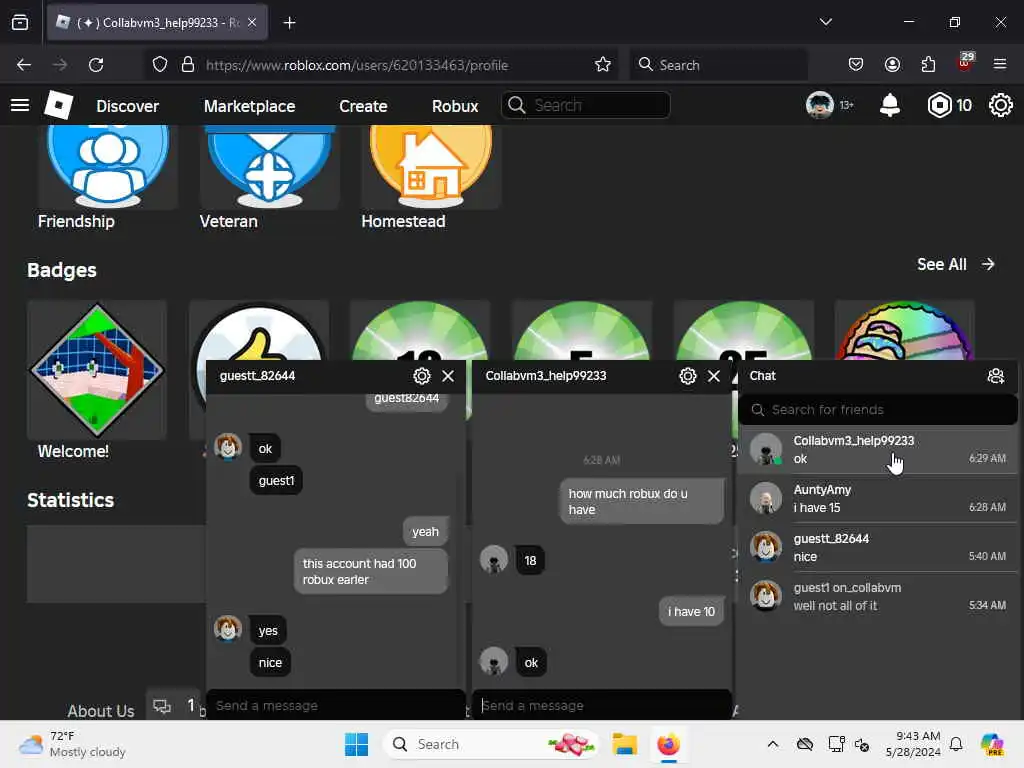Screen dimensions: 1024x768
Task: Close the guestt_82644 chat window
Action: (448, 376)
